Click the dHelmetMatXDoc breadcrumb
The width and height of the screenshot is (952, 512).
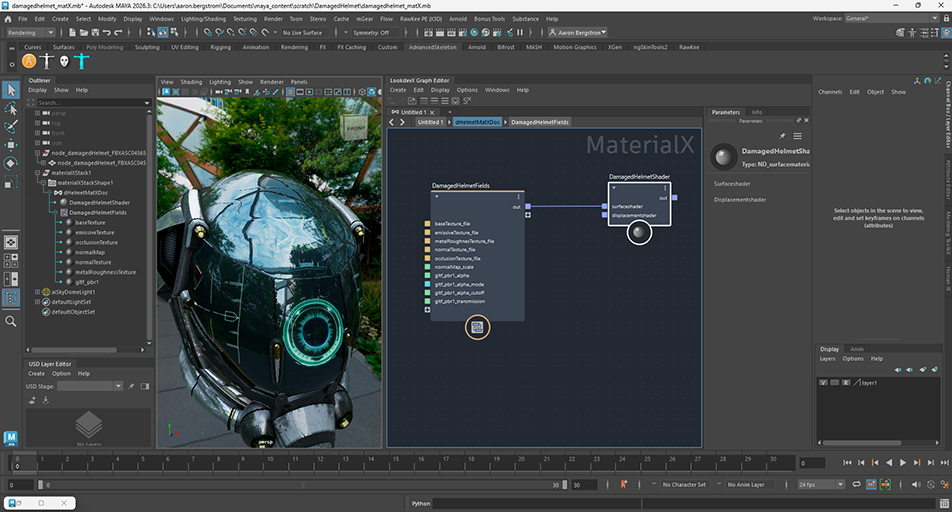[x=477, y=122]
